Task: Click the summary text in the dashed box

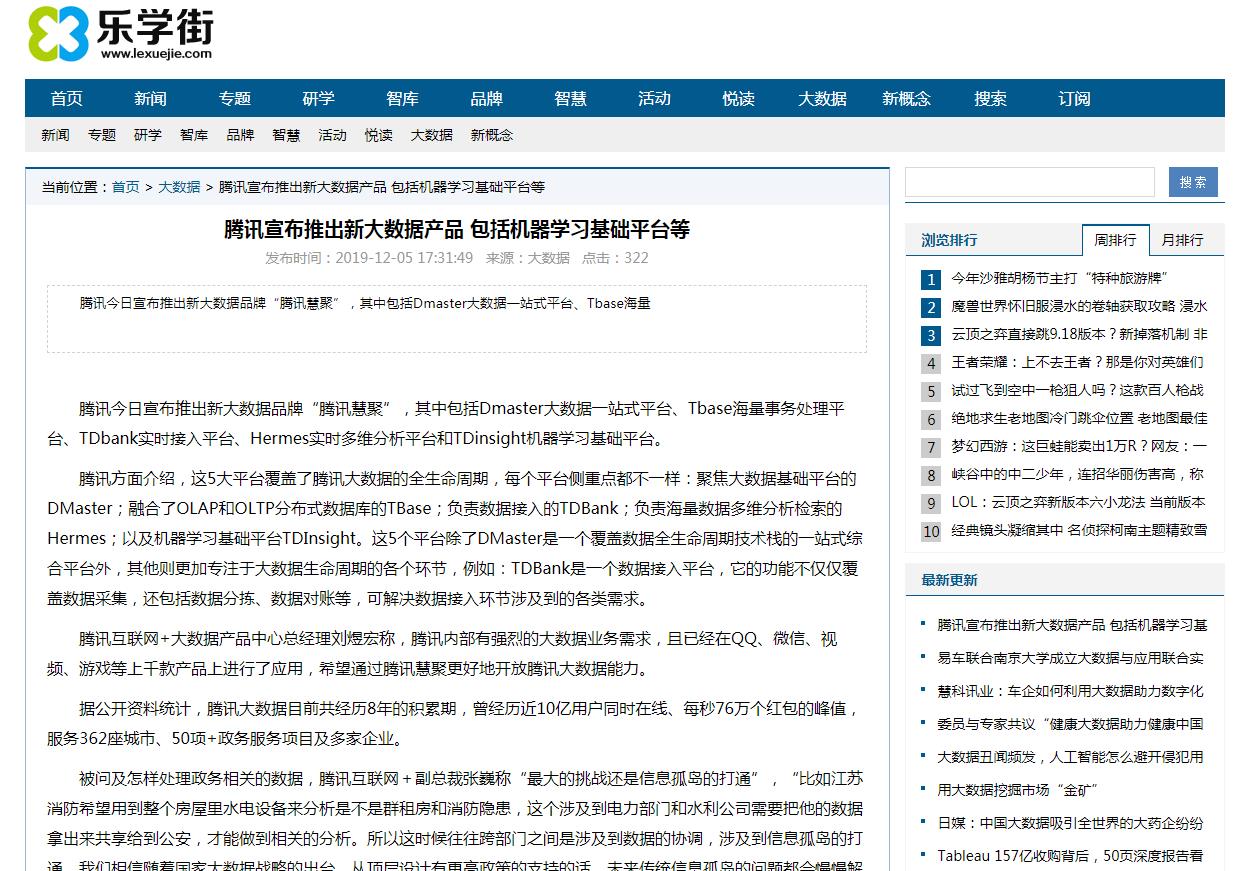Action: click(365, 303)
